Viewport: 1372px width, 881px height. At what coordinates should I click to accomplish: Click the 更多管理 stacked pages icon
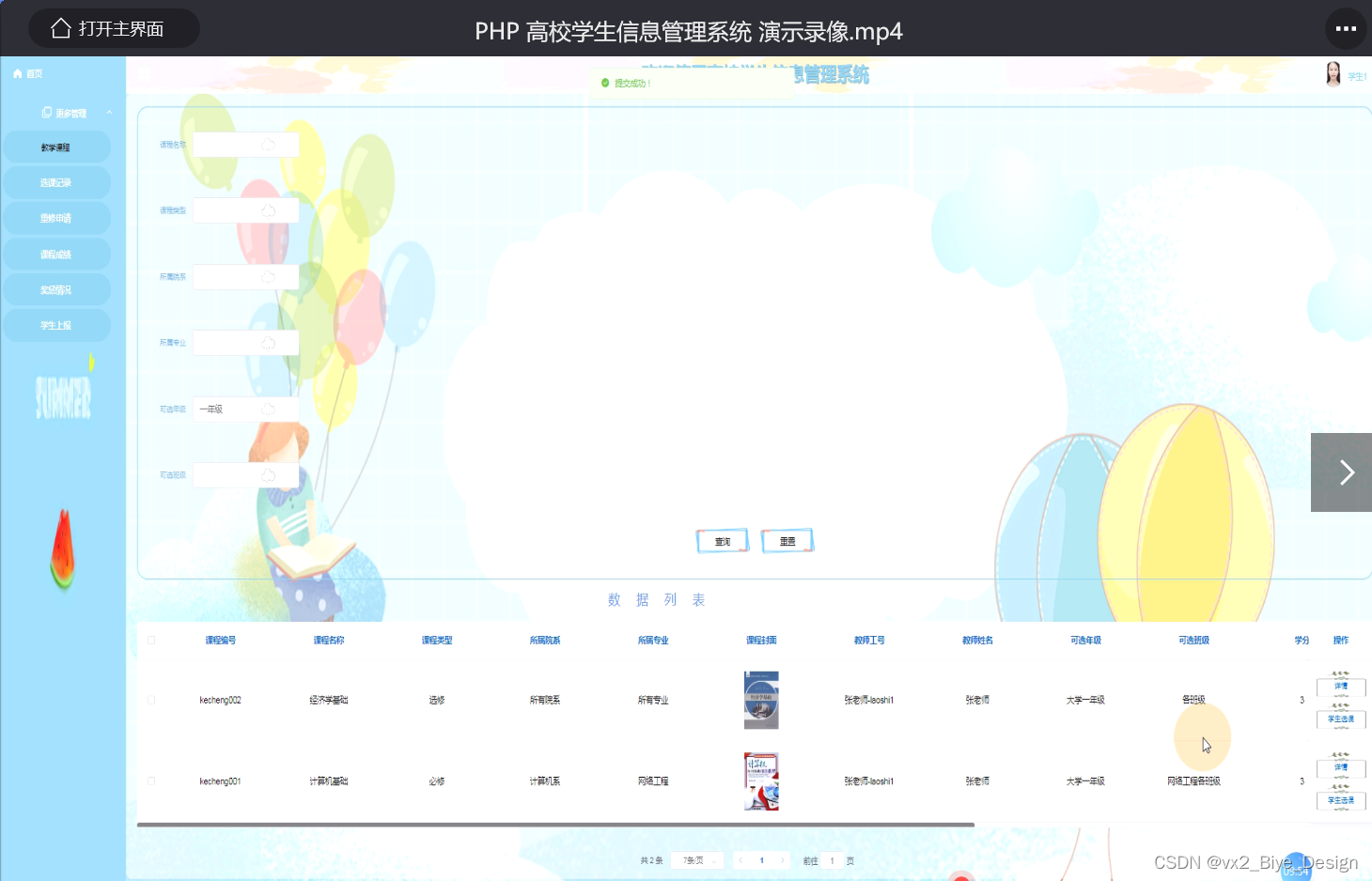(47, 113)
